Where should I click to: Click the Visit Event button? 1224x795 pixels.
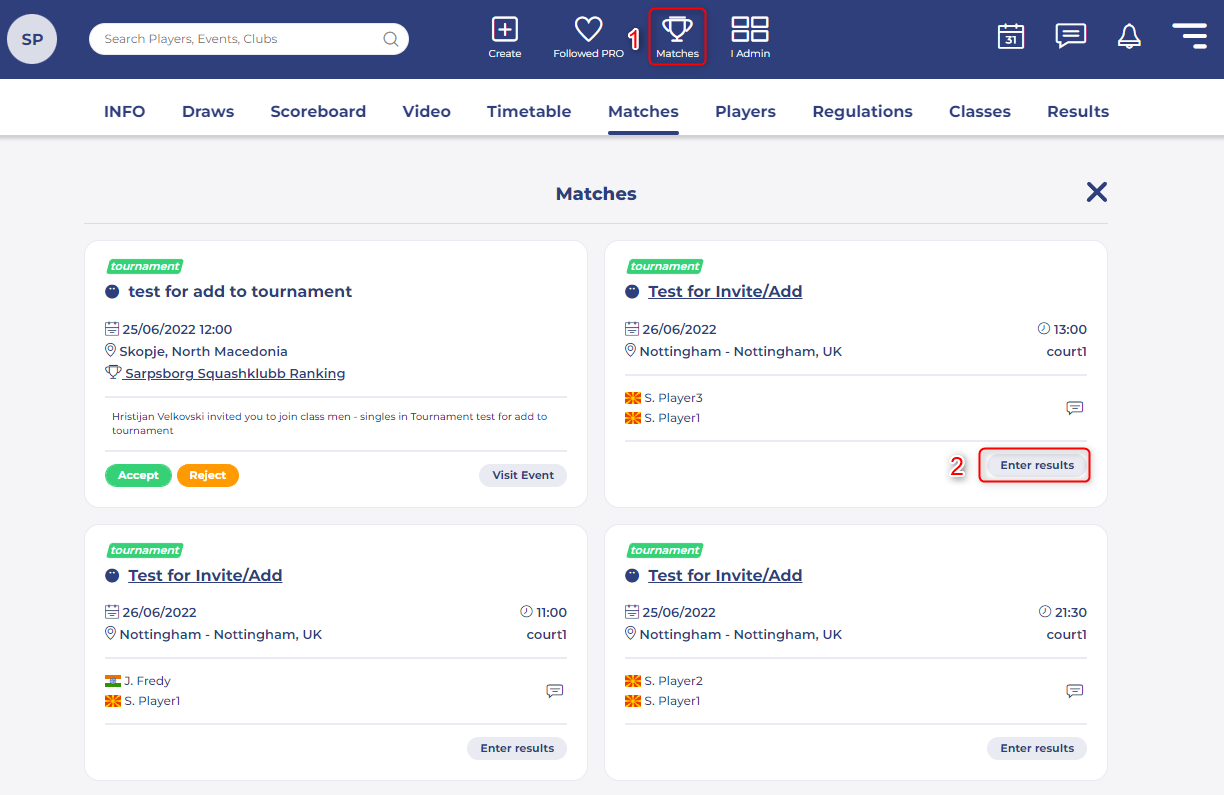click(x=523, y=475)
